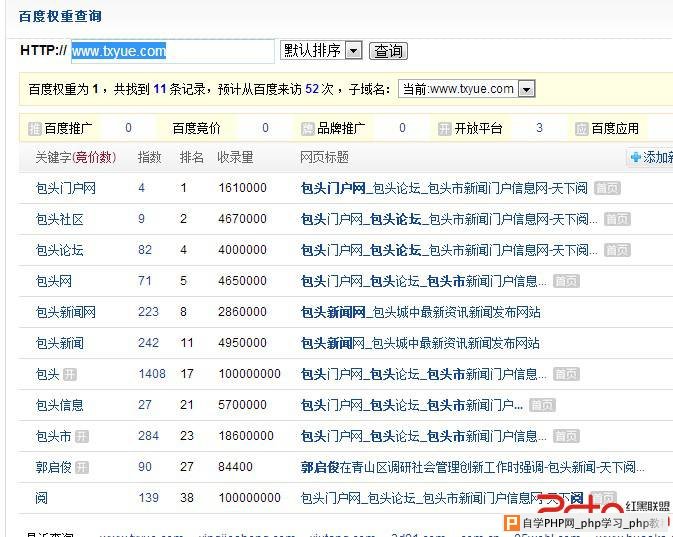Click 收录量 value 18600000
Viewport: 673px width, 537px height.
click(246, 436)
